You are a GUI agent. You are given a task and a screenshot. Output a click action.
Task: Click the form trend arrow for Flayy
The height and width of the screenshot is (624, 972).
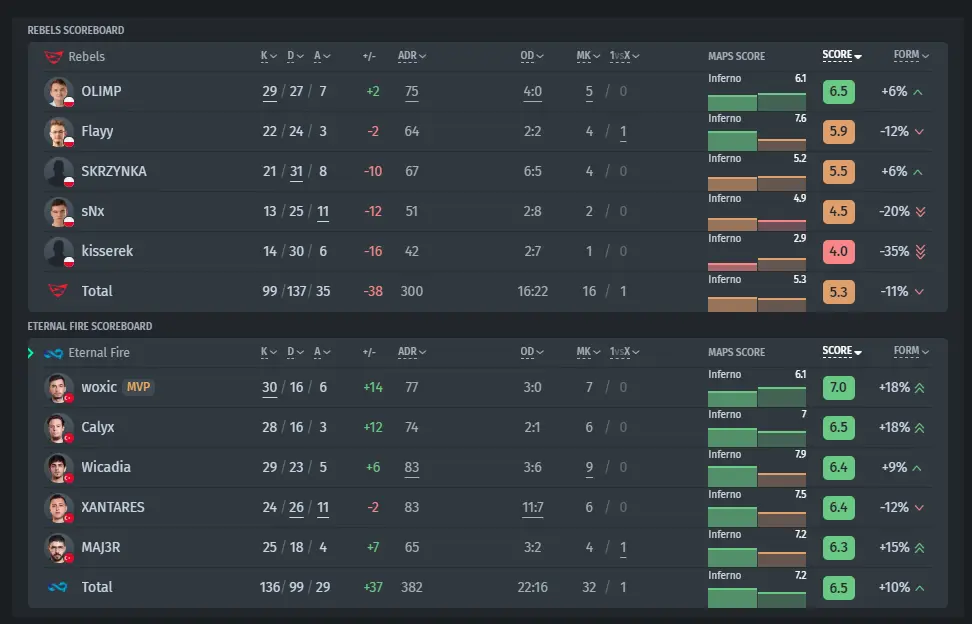click(919, 131)
